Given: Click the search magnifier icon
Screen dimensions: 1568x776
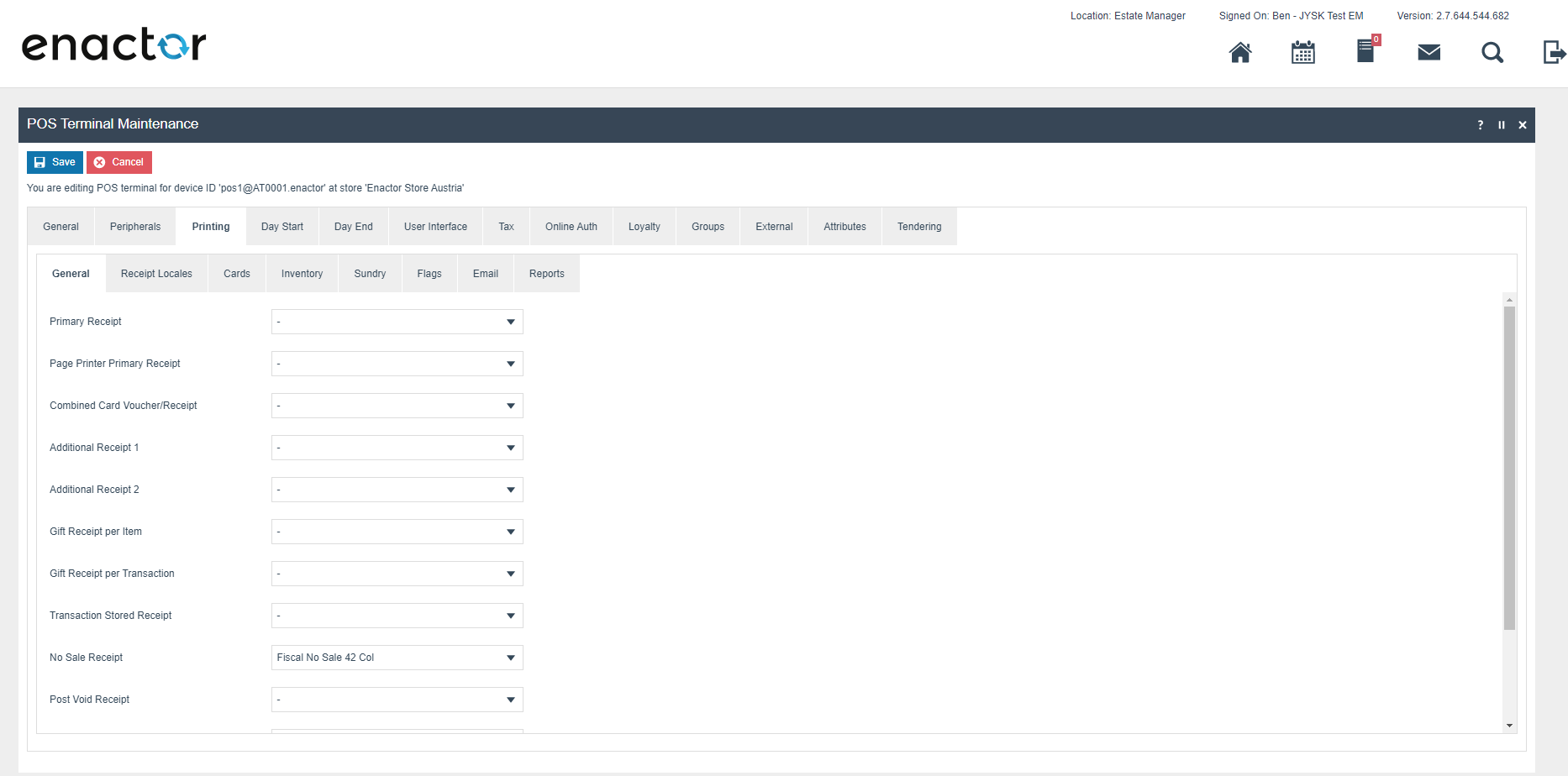Looking at the screenshot, I should (x=1492, y=53).
